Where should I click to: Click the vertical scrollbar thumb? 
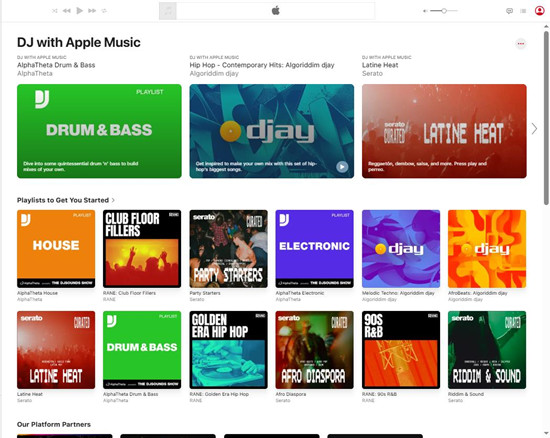coord(546,118)
